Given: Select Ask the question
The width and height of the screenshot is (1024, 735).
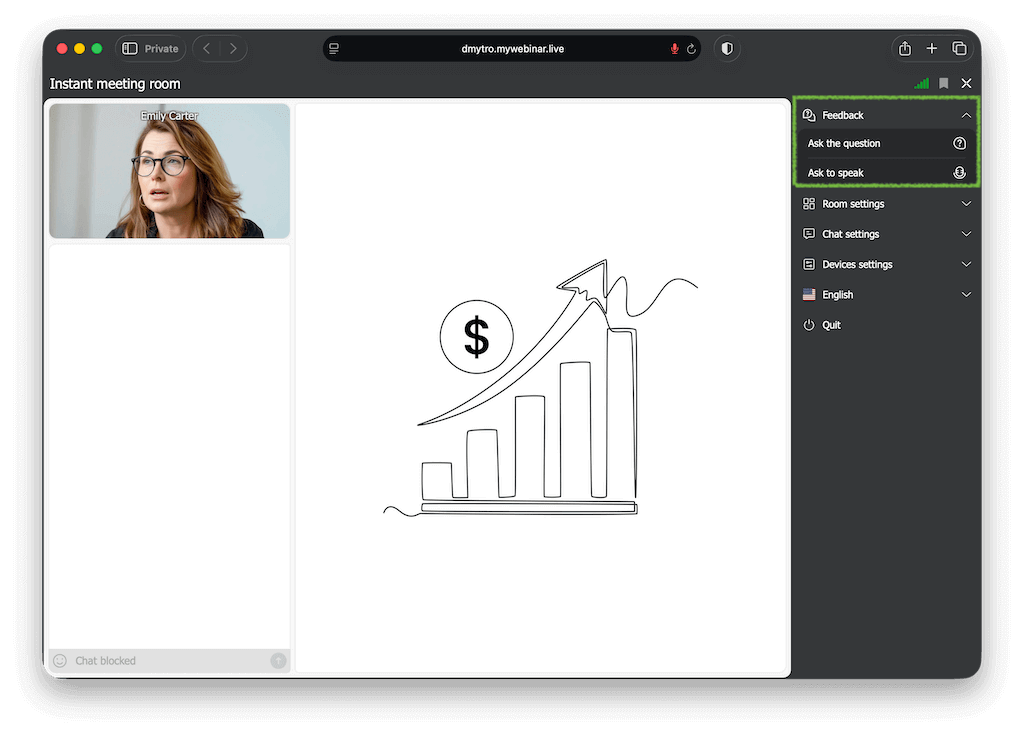Looking at the screenshot, I should [845, 143].
